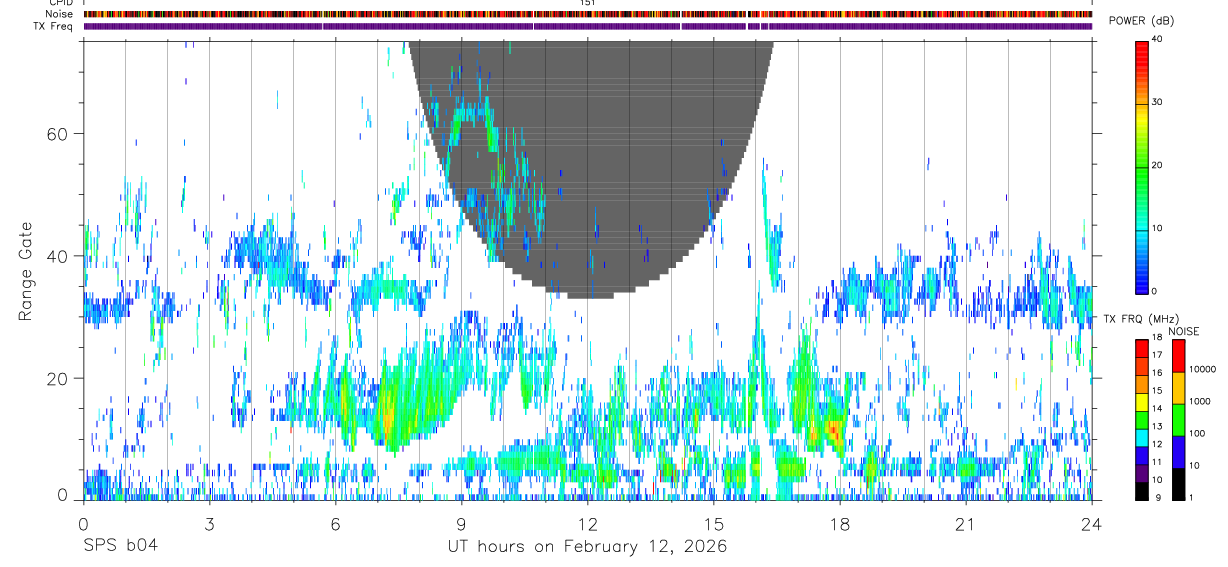1228x567 pixels.
Task: Click the orange segment of the NOISE colorbar
Action: click(1178, 388)
